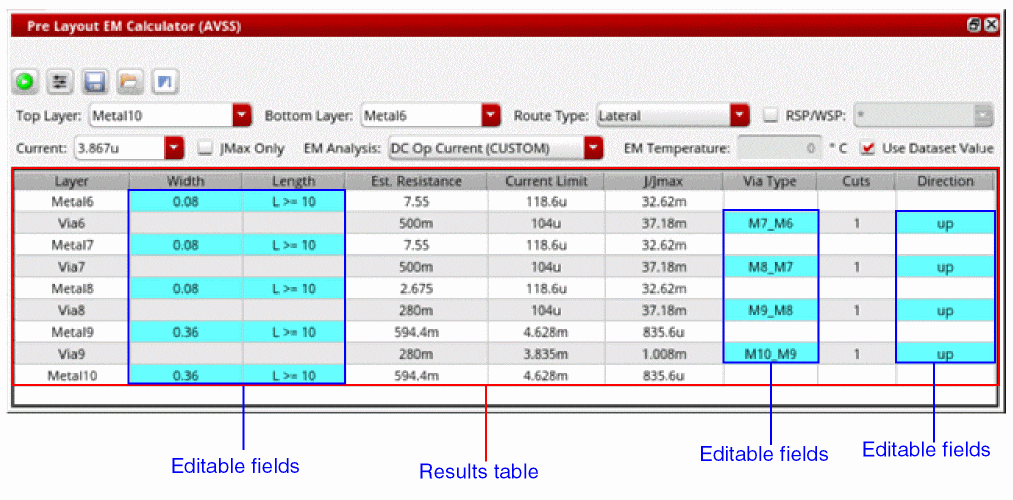Screen dimensions: 1013x500
Task: Click the Via7 direction up cell
Action: 945,267
